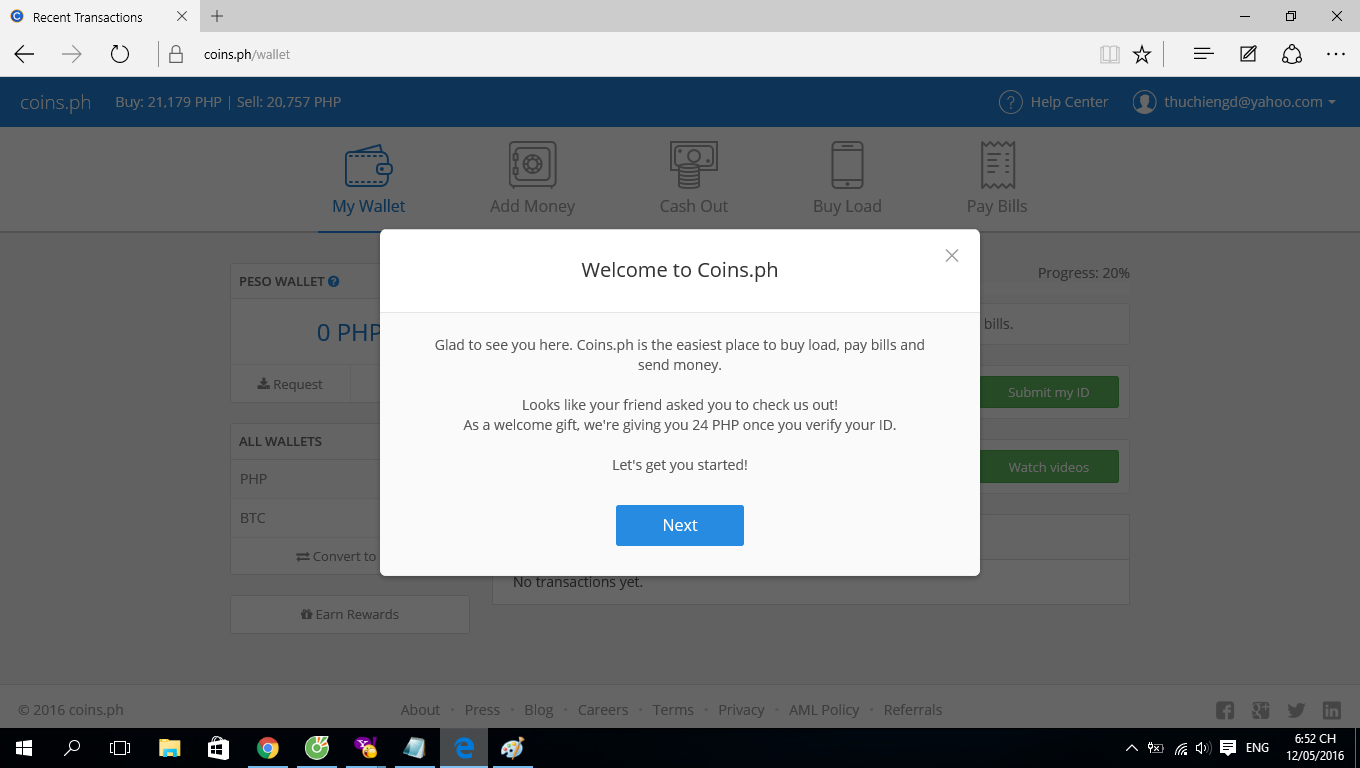Open coins.ph Facebook page icon
The height and width of the screenshot is (768, 1360).
click(1225, 710)
